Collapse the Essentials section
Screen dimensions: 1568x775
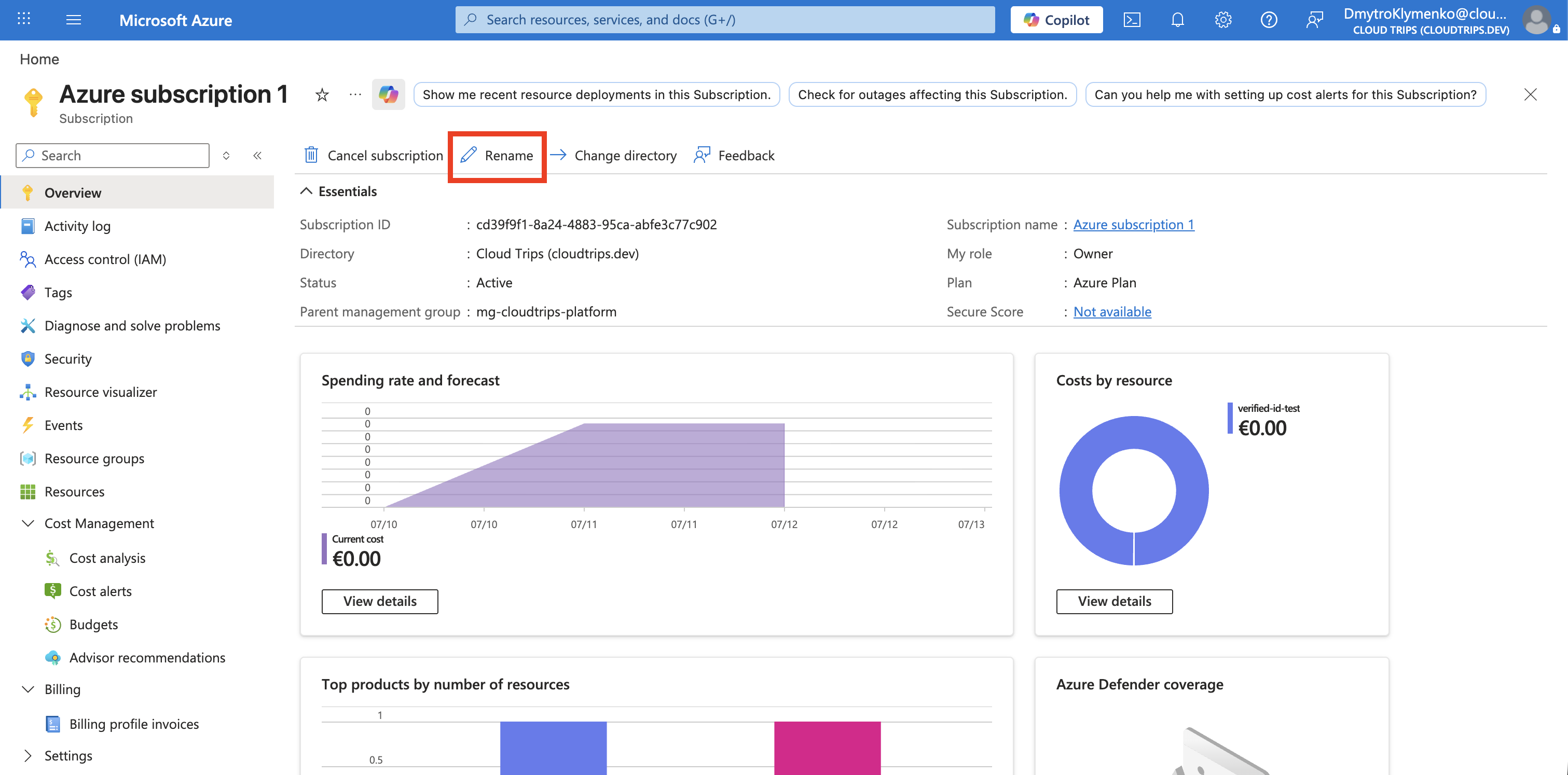306,191
